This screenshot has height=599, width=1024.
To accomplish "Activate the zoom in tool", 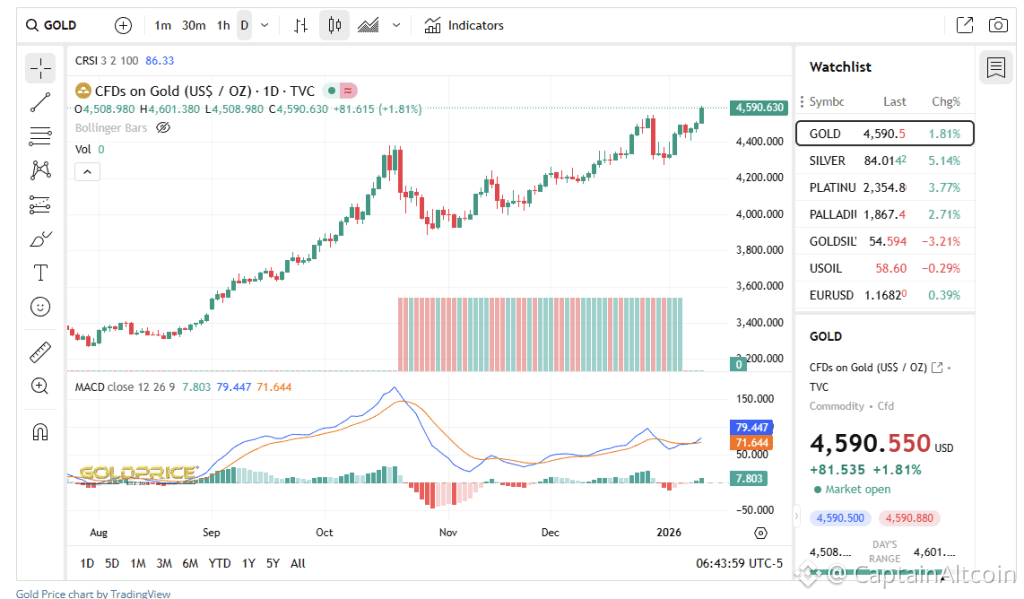I will (x=41, y=386).
